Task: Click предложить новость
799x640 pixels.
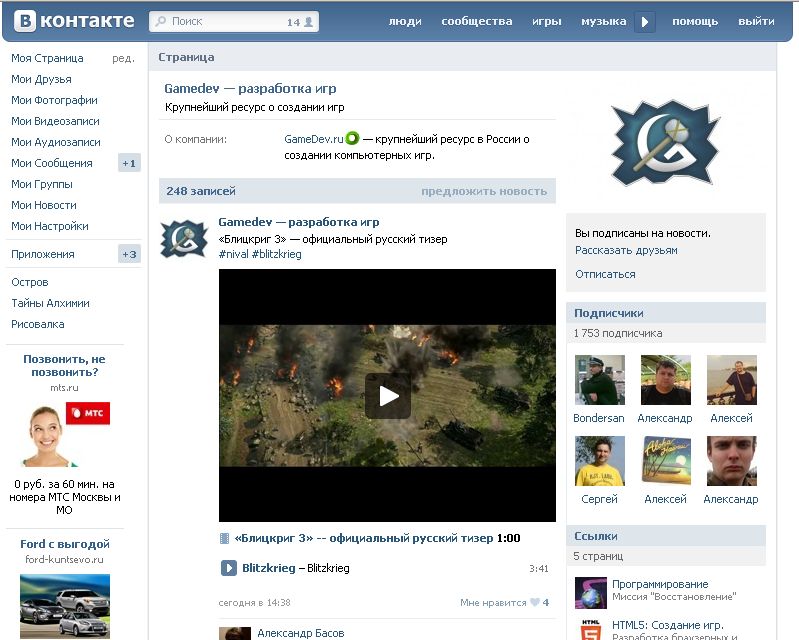Action: 484,191
